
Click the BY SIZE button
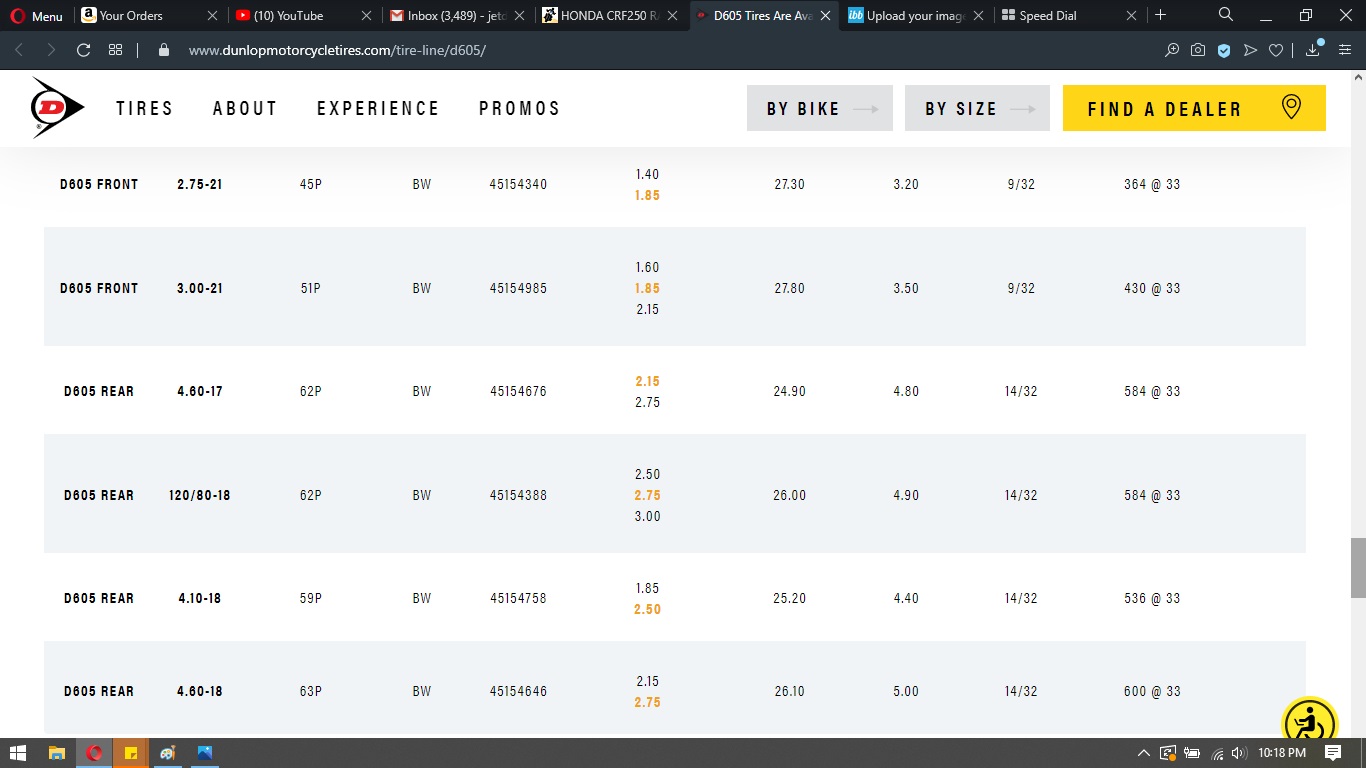977,108
